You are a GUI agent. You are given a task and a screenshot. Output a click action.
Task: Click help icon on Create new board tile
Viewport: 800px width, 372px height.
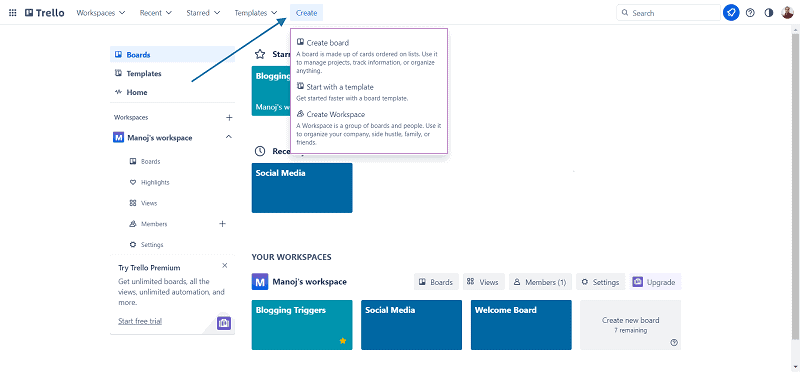tap(674, 343)
